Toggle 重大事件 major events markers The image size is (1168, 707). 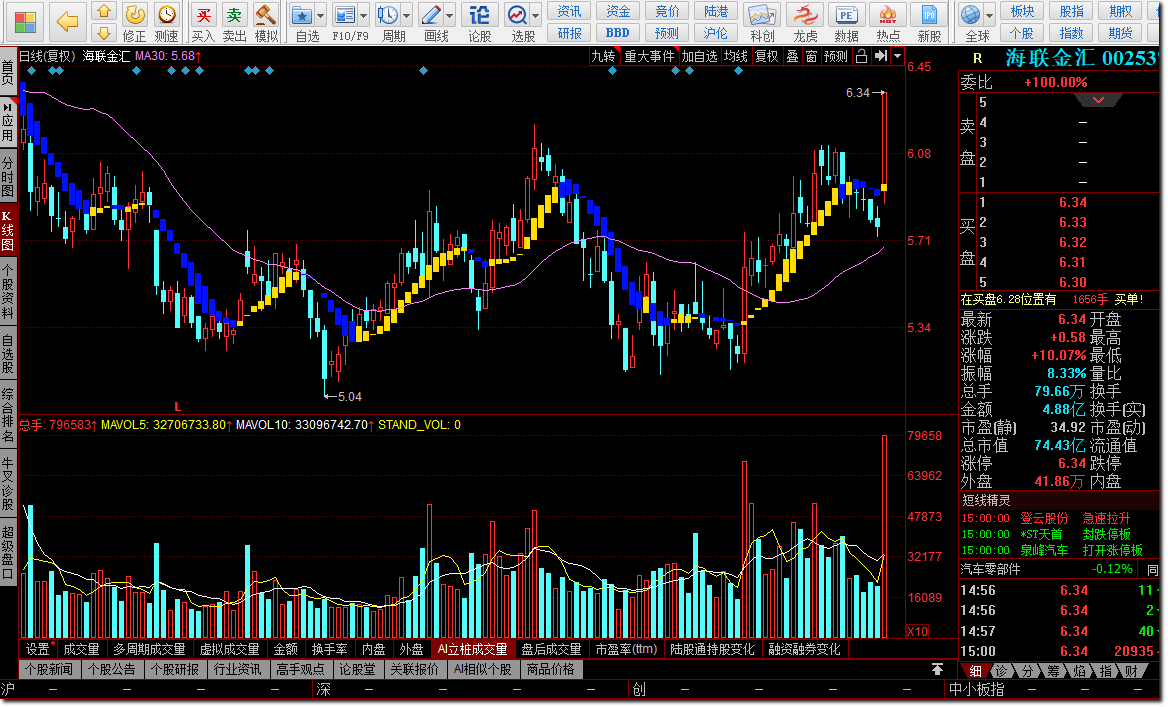click(649, 56)
